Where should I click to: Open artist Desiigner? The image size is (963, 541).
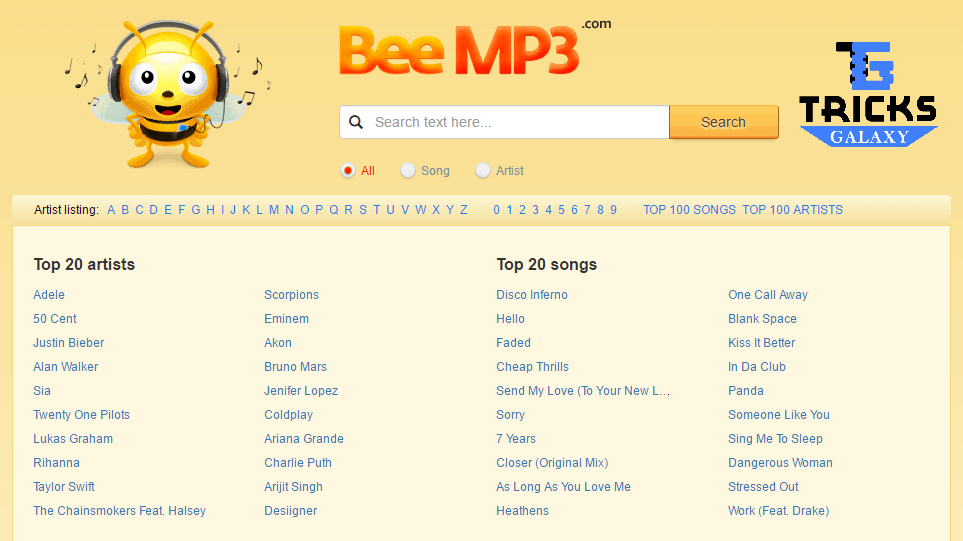click(x=290, y=510)
